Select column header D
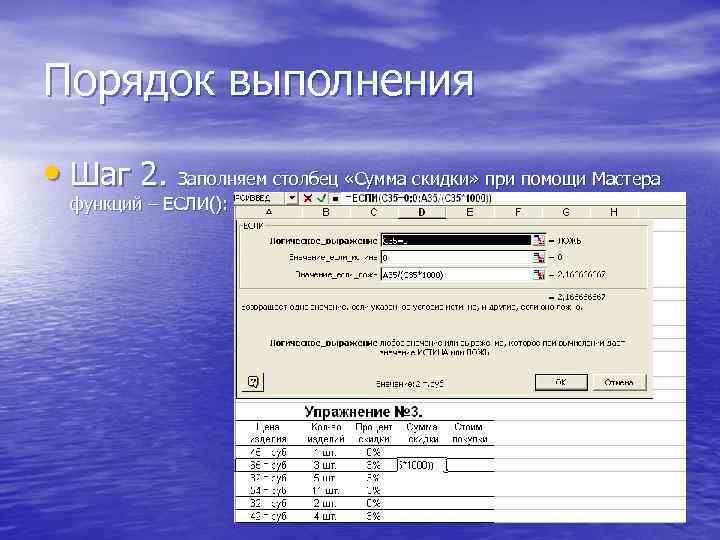 [x=421, y=212]
